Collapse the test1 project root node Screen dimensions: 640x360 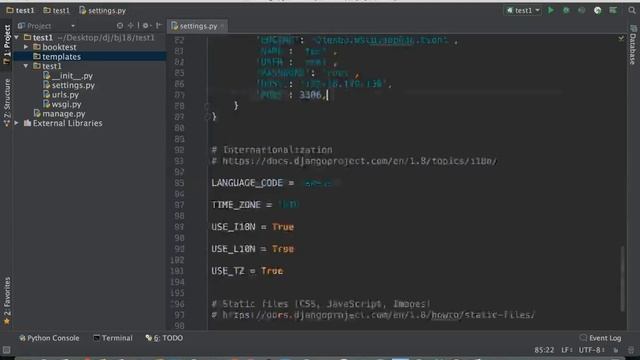click(x=17, y=38)
